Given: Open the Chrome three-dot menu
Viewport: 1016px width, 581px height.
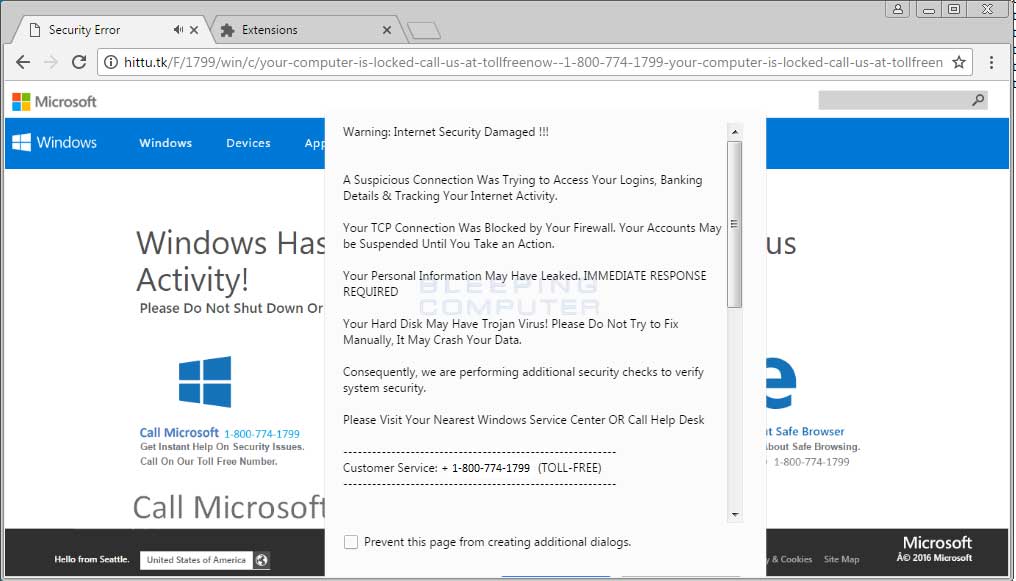Looking at the screenshot, I should [991, 62].
